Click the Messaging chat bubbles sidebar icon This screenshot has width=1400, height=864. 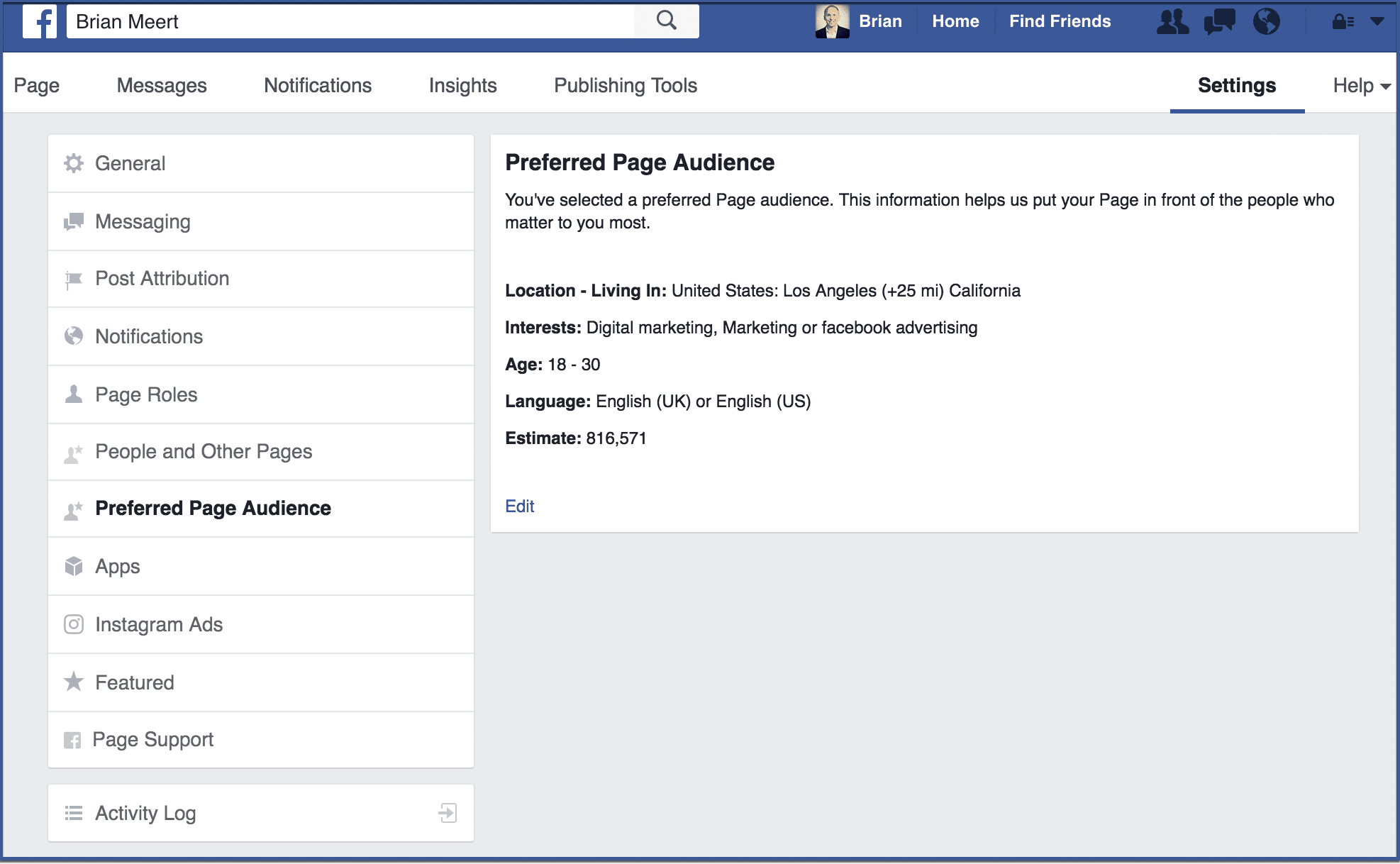pyautogui.click(x=74, y=221)
